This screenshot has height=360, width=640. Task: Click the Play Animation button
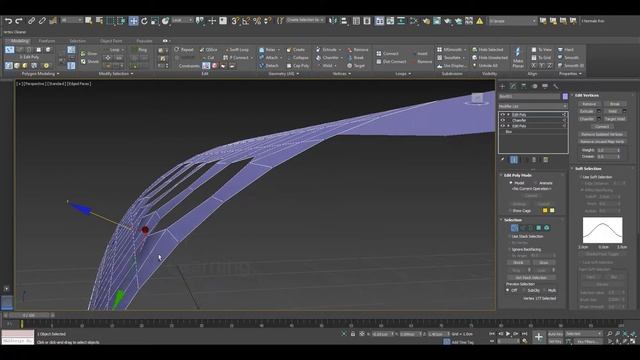click(x=508, y=334)
